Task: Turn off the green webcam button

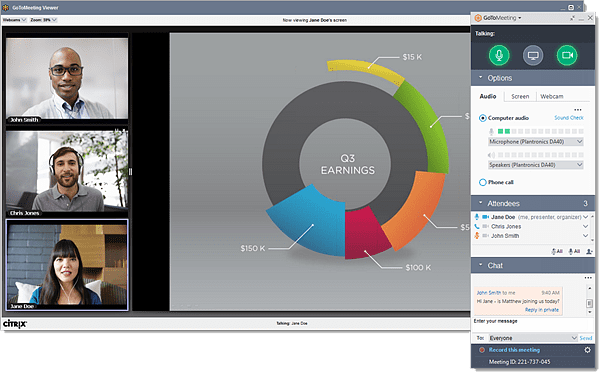Action: [567, 55]
